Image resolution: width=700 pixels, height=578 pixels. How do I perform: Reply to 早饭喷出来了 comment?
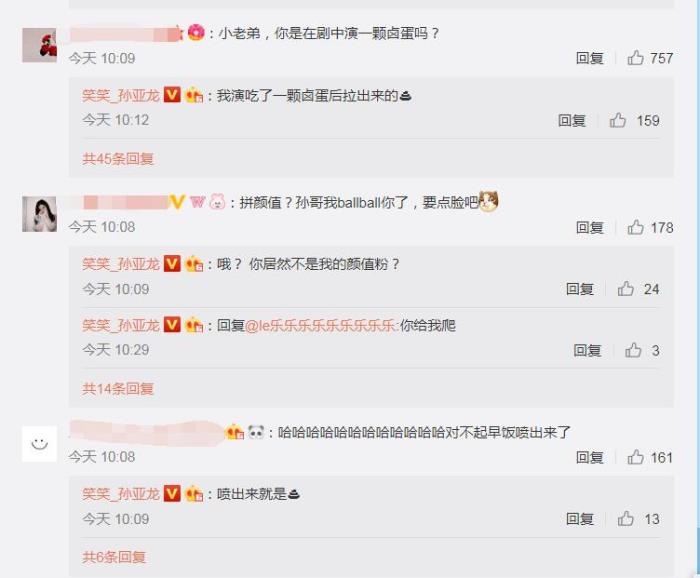point(589,457)
